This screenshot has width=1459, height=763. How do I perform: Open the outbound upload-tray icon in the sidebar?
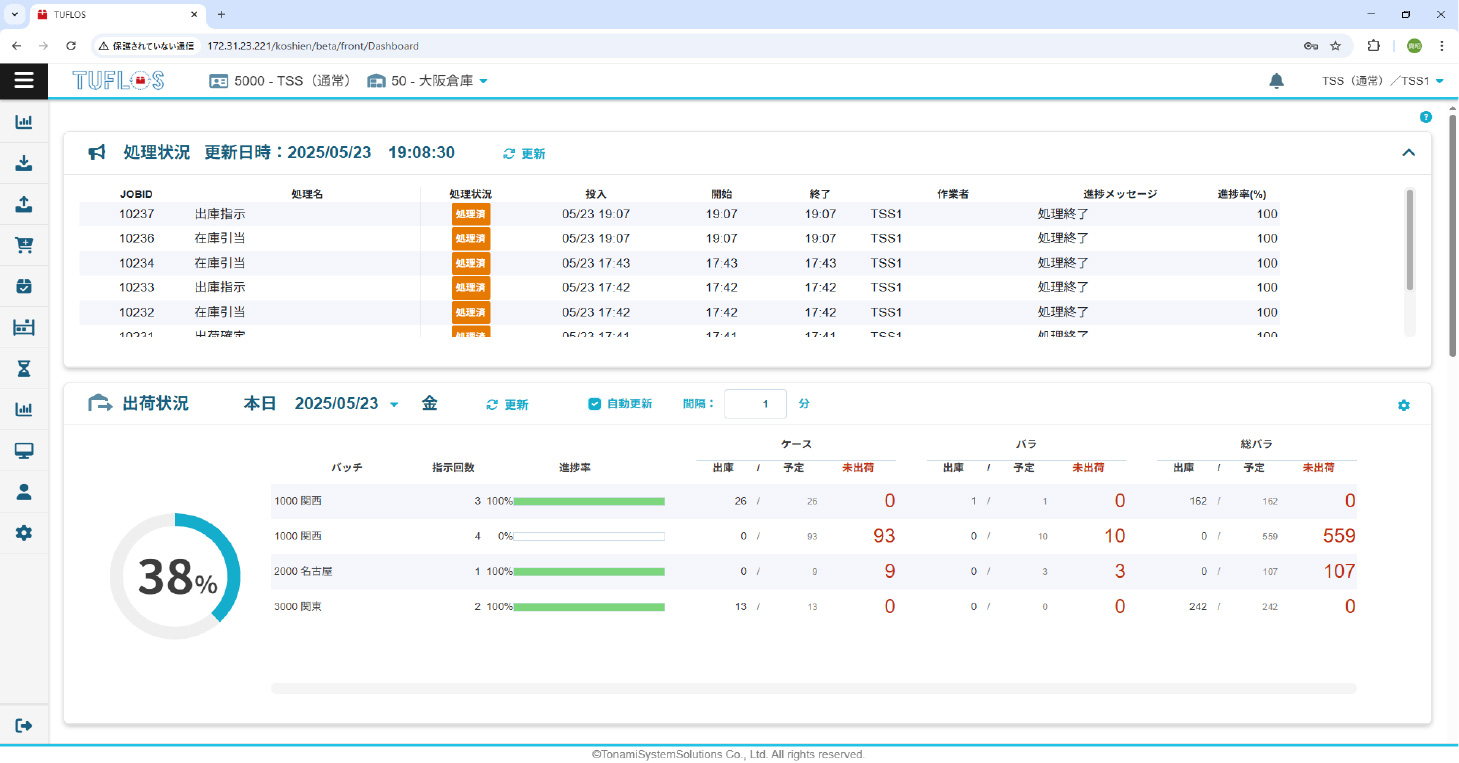(x=24, y=204)
